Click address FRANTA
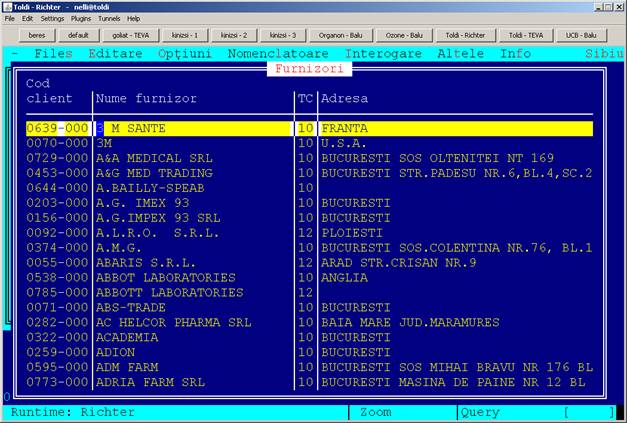Viewport: 627px width, 423px height. pos(344,128)
